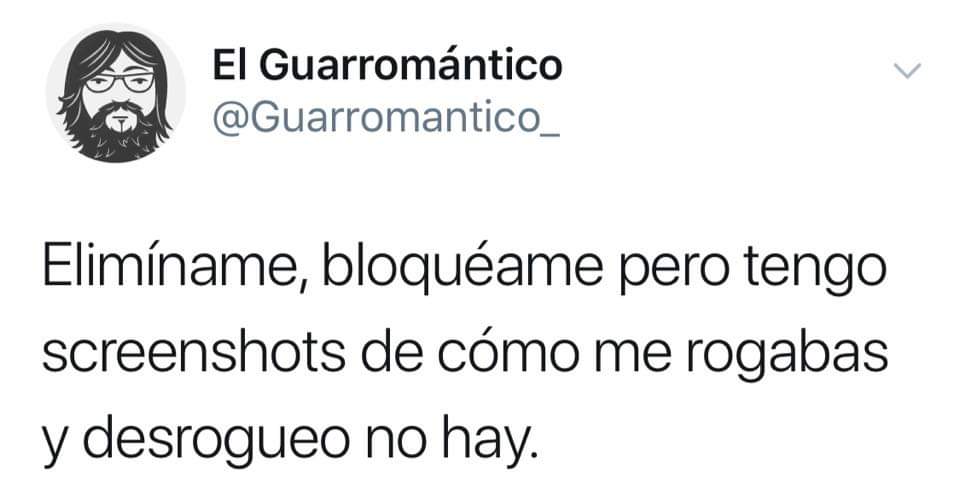The image size is (960, 490).
Task: Click the "@" symbol in the username
Action: pos(229,120)
